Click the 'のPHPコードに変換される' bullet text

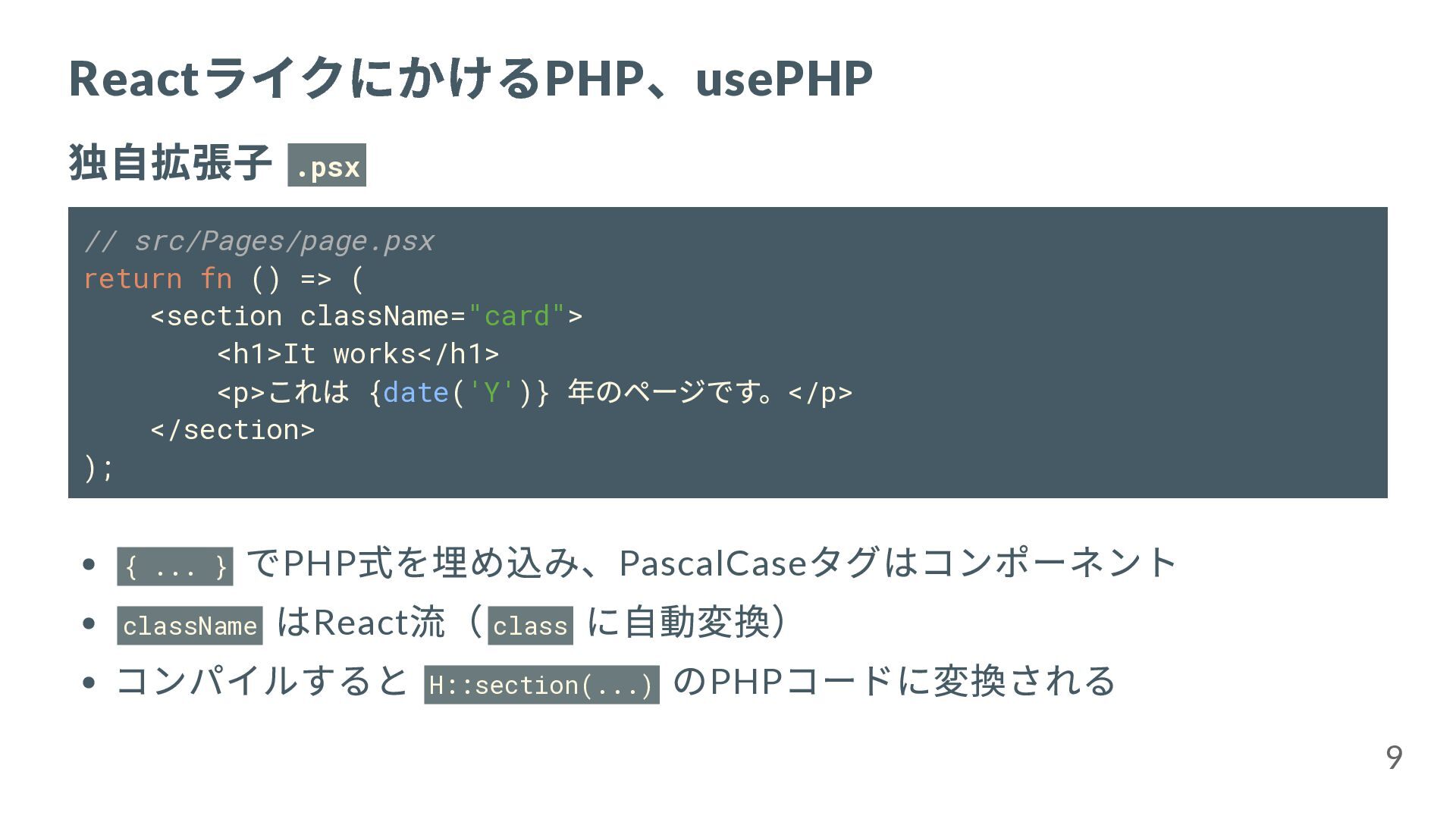click(x=895, y=680)
